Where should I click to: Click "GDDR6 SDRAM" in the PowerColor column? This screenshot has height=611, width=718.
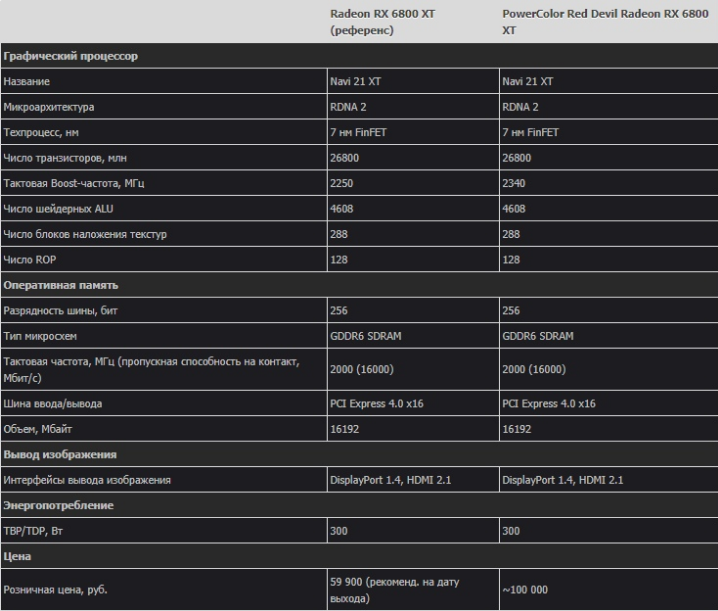[538, 336]
